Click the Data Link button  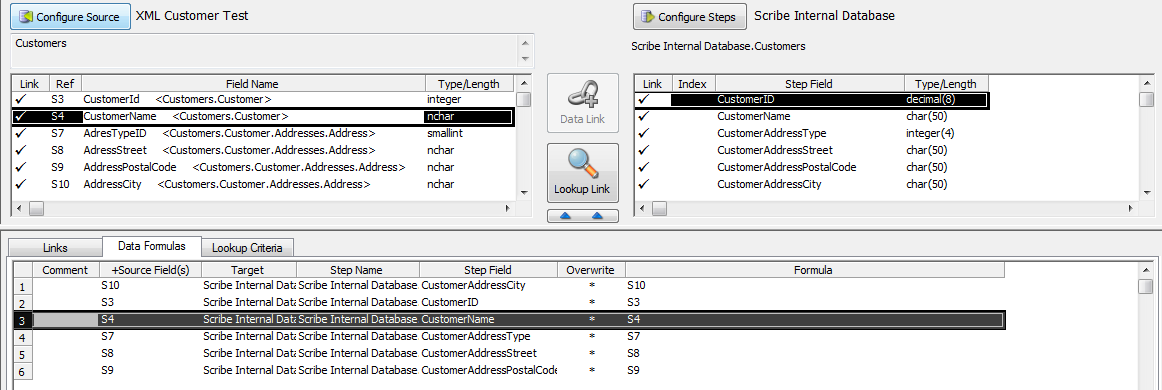click(x=582, y=103)
